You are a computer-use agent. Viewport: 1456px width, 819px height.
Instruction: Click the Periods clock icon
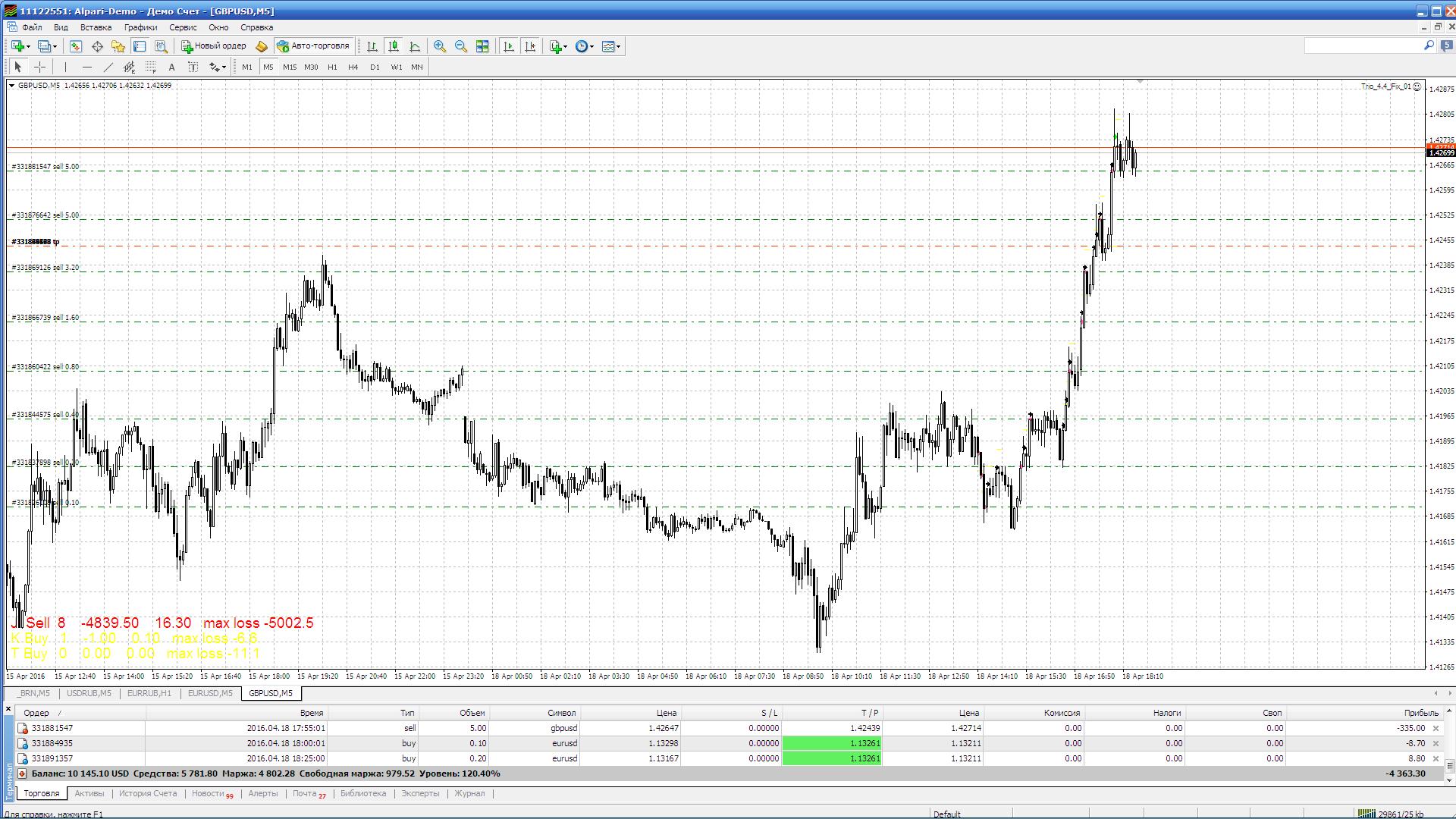[x=581, y=46]
